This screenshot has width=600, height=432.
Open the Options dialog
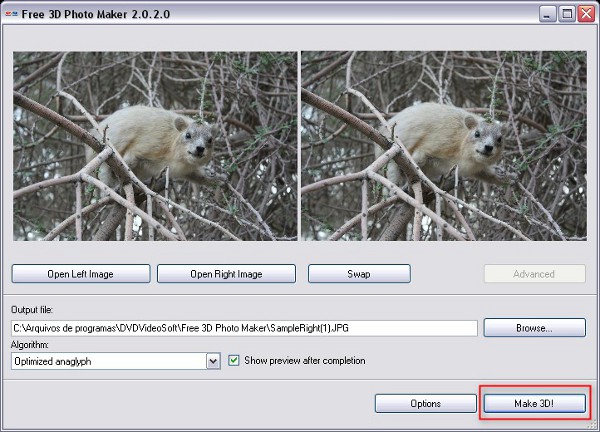(x=426, y=403)
